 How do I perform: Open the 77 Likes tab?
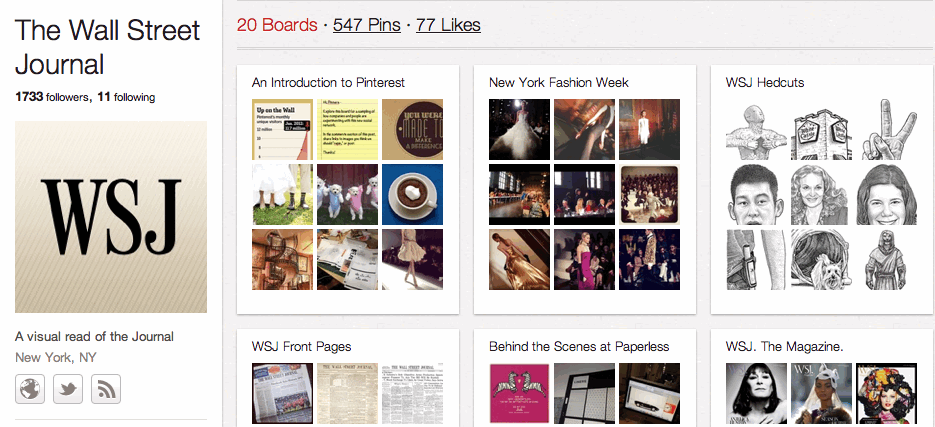coord(448,25)
